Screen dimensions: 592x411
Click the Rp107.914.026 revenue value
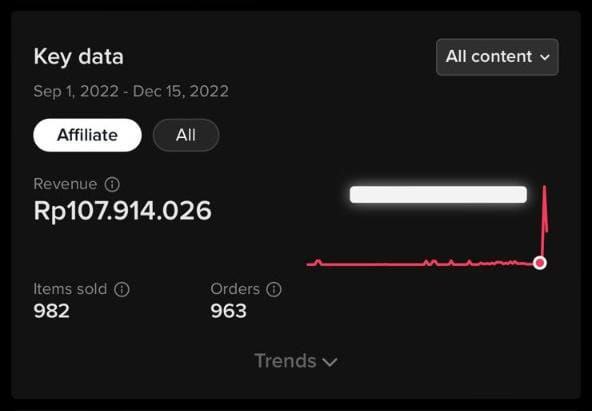pos(122,210)
